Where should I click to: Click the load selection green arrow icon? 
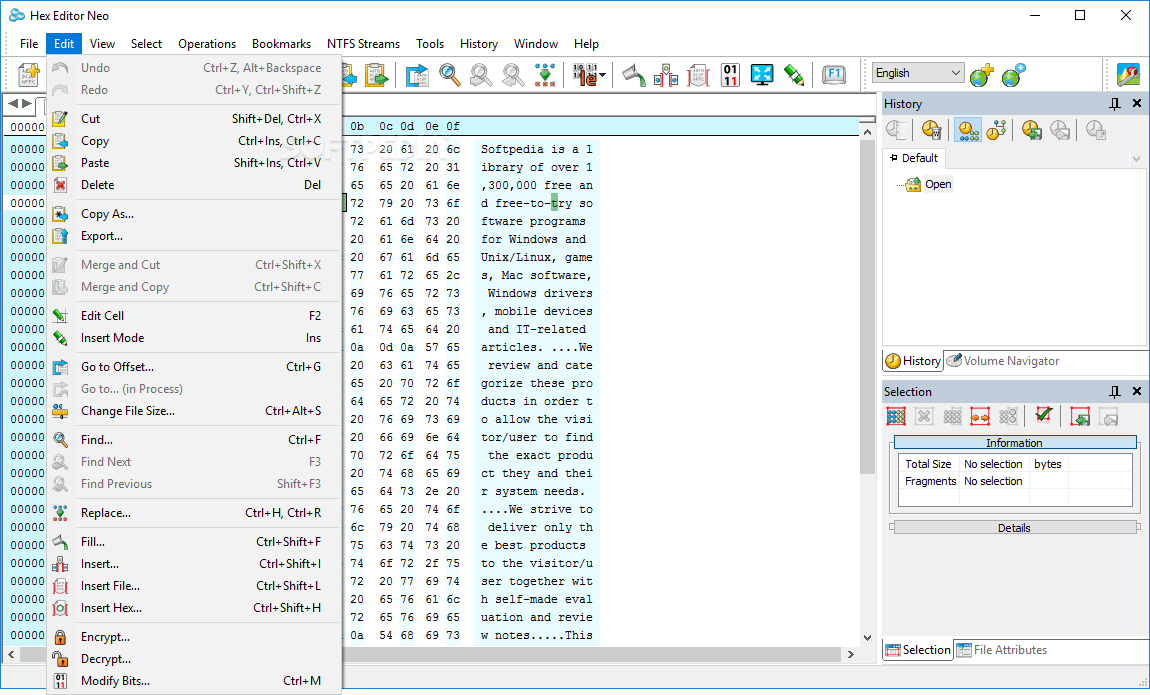coord(1080,416)
